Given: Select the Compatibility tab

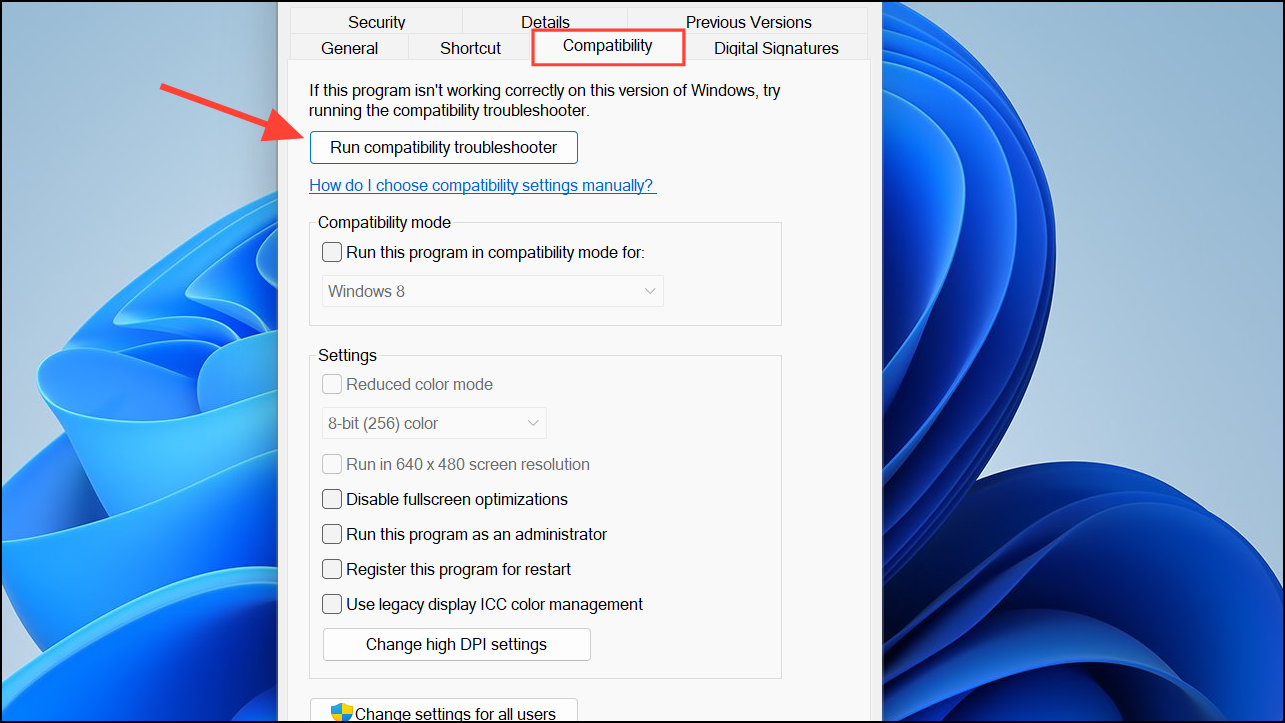Looking at the screenshot, I should coord(608,46).
